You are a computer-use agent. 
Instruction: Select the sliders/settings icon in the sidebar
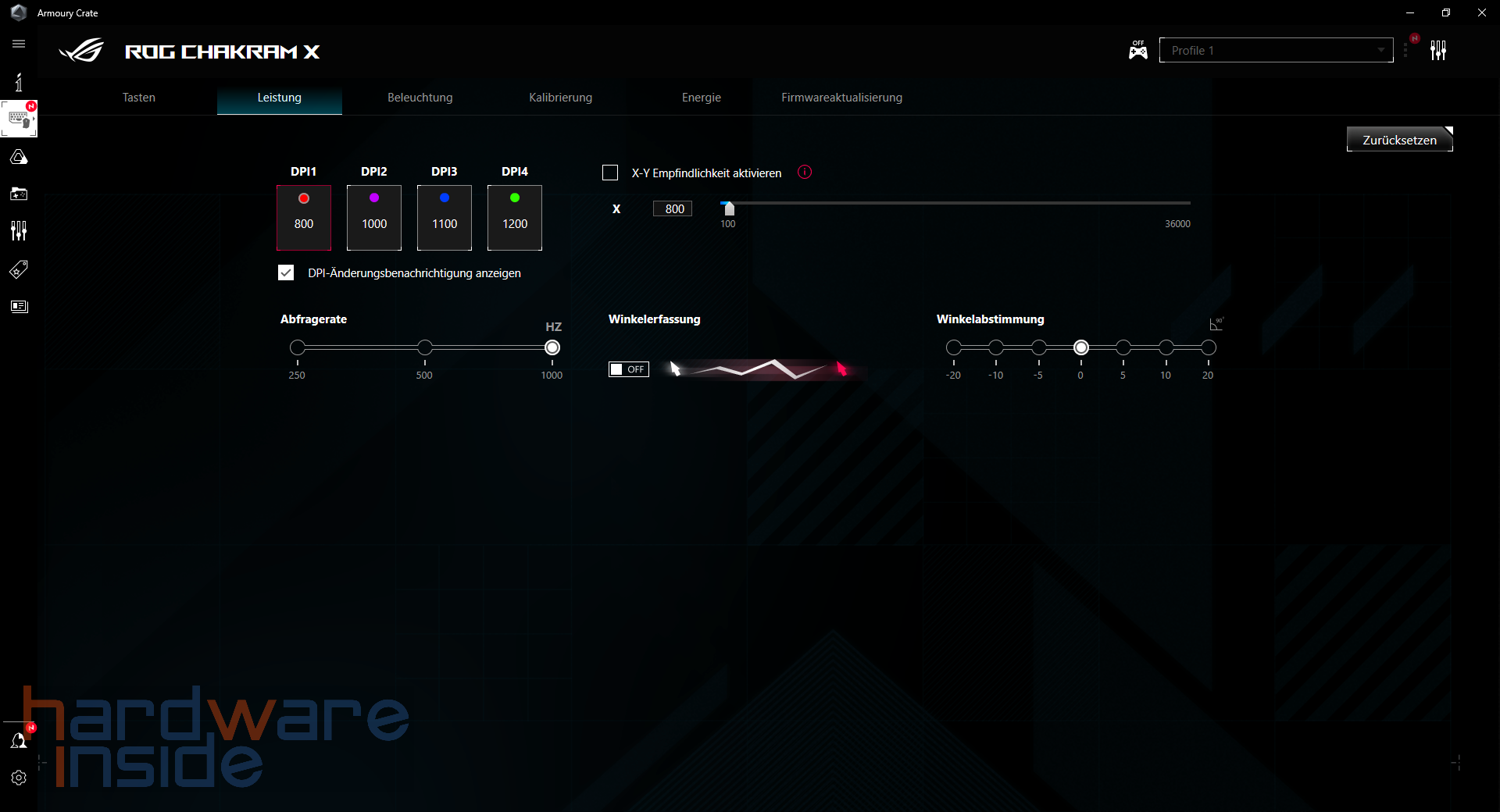point(20,230)
